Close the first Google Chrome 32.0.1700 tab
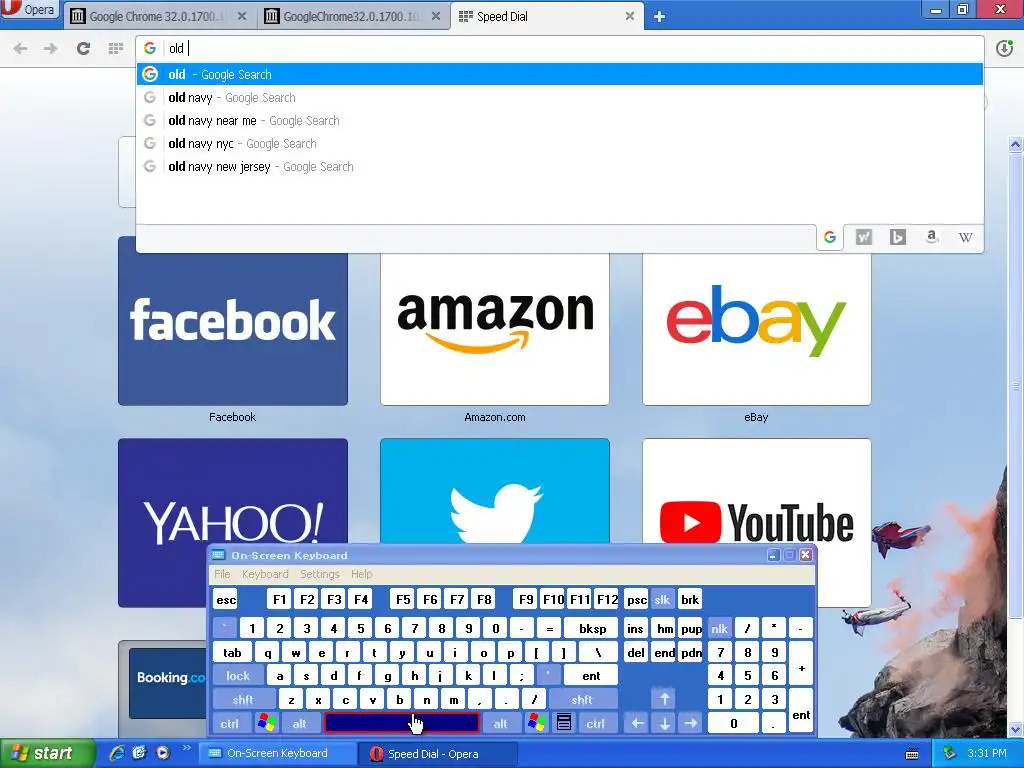This screenshot has height=768, width=1024. 242,16
